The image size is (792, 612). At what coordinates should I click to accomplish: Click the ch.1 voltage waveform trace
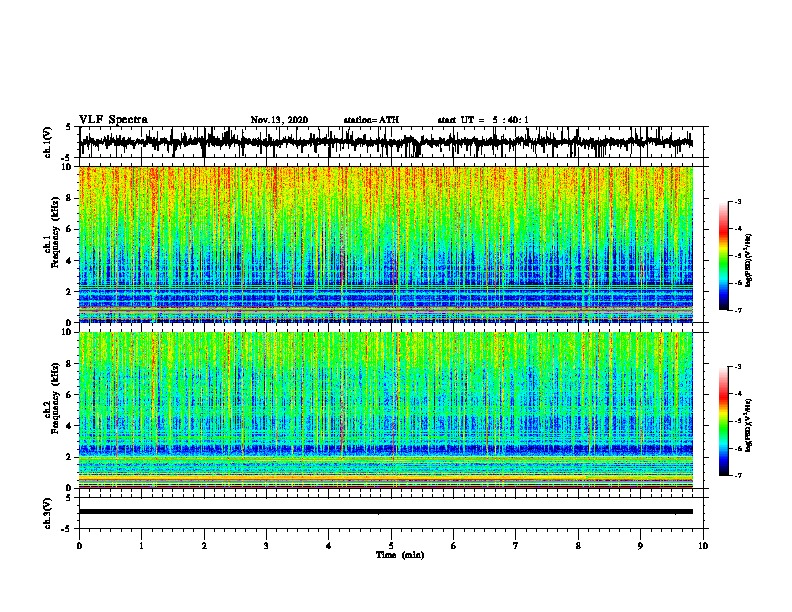pyautogui.click(x=385, y=142)
